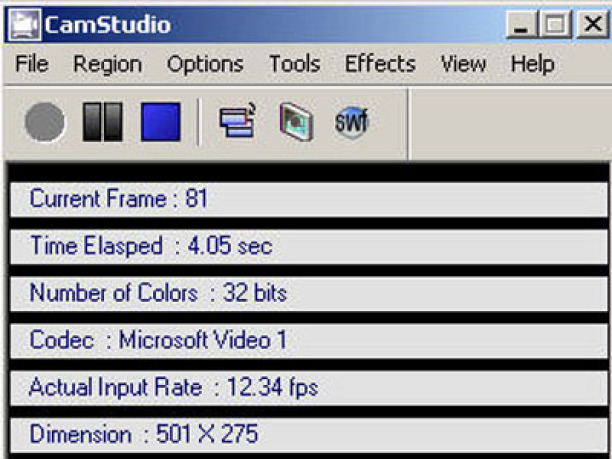Click the grey Record button

pos(45,122)
